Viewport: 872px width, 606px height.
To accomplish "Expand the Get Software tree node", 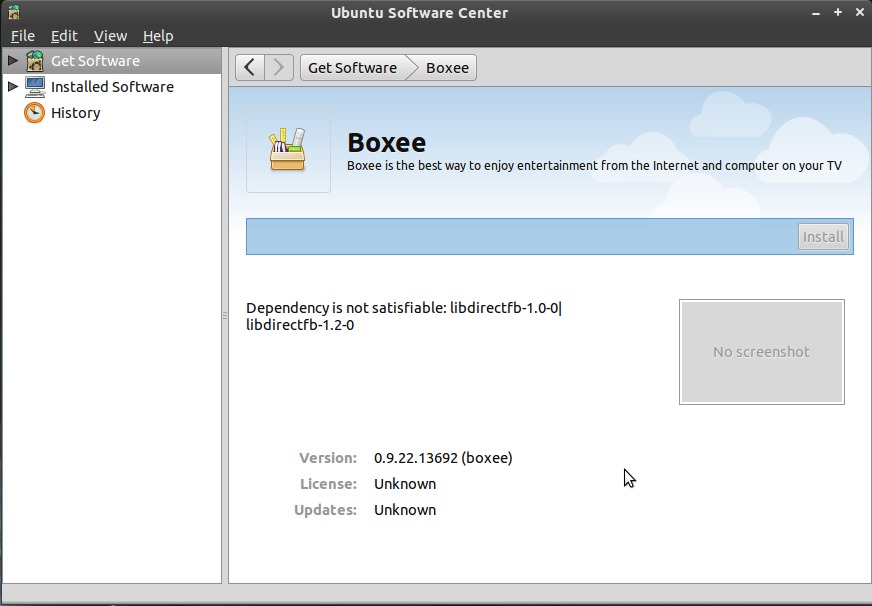I will pyautogui.click(x=13, y=60).
